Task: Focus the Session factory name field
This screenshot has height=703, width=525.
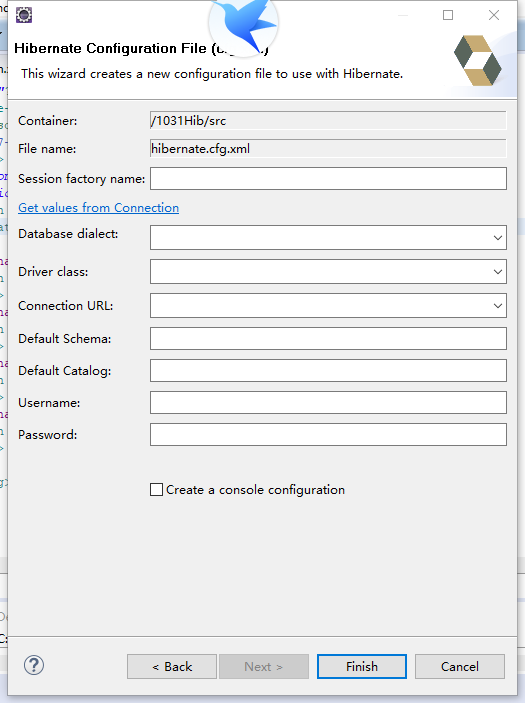Action: click(x=328, y=178)
